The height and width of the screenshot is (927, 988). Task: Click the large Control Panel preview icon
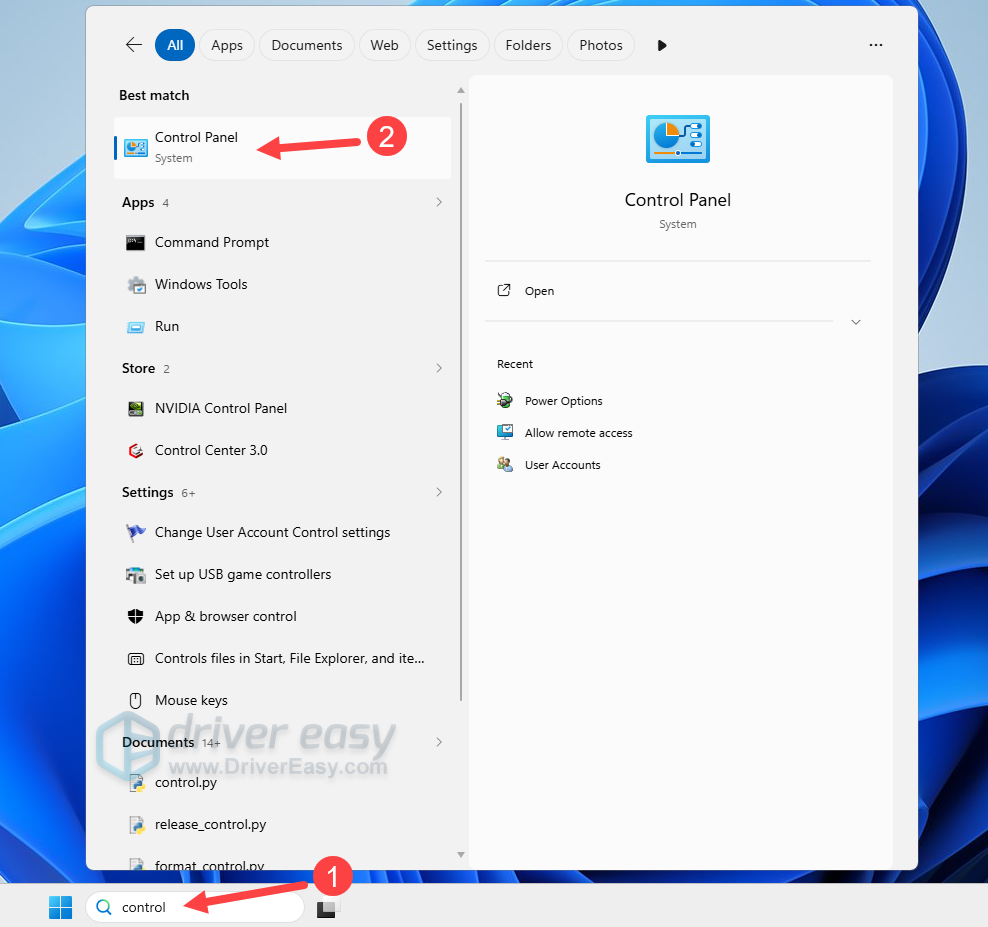(x=677, y=139)
